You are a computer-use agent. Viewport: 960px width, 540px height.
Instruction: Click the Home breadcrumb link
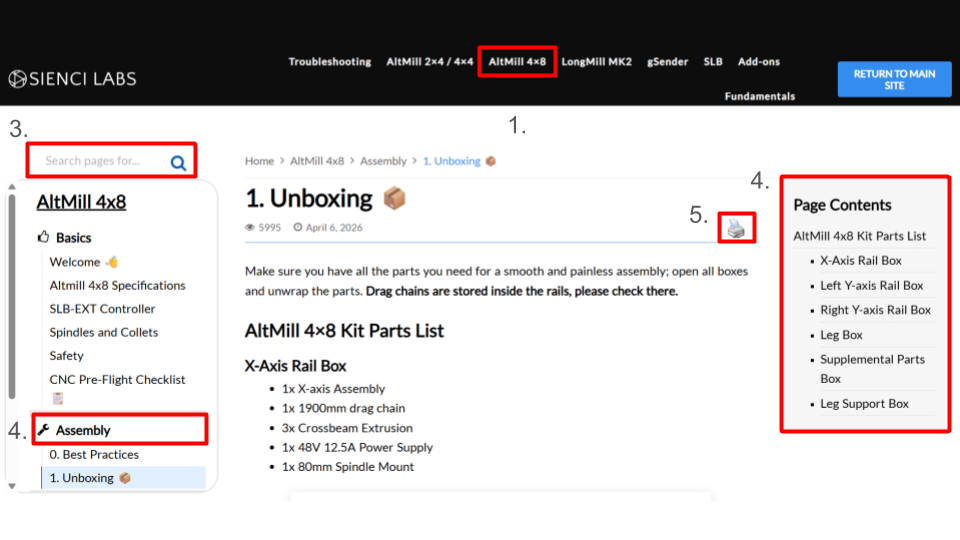[259, 161]
